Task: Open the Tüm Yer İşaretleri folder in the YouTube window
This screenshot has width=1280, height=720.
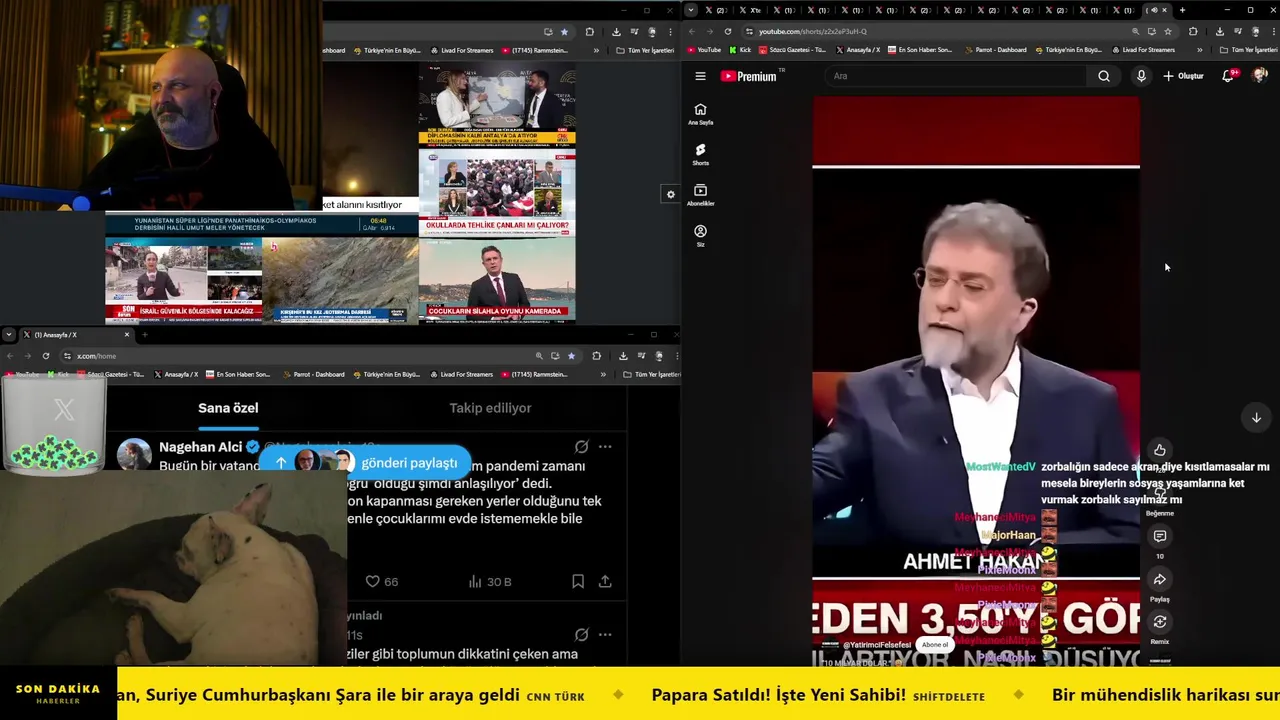Action: pos(1247,50)
